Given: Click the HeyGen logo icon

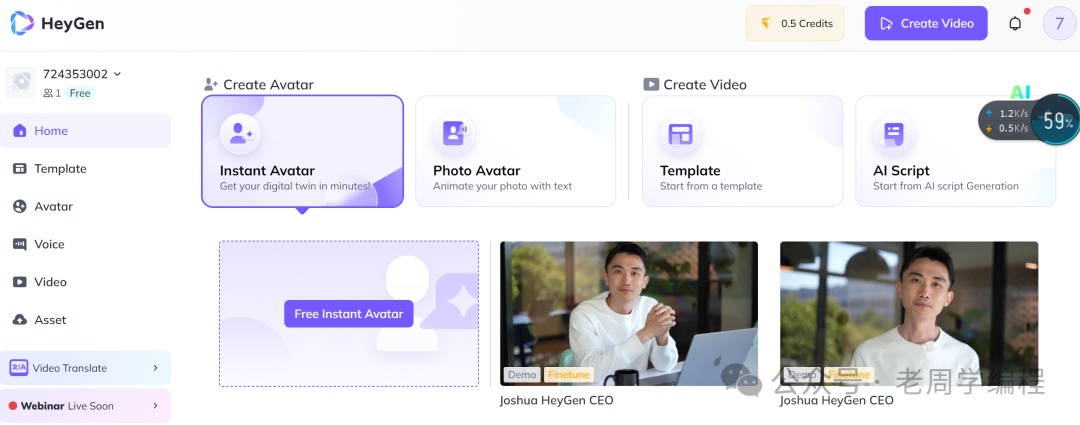Looking at the screenshot, I should 21,23.
